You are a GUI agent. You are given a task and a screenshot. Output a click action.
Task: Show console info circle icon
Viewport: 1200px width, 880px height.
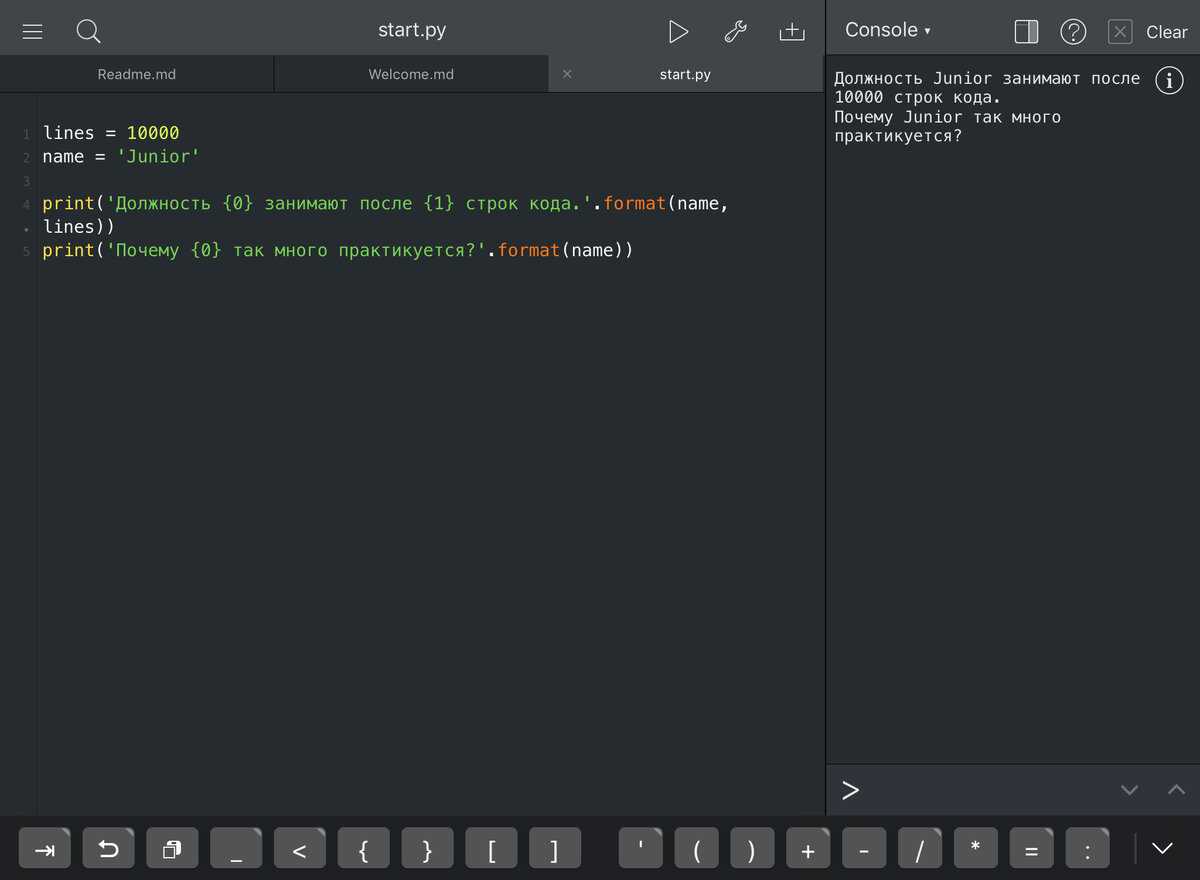[x=1169, y=81]
